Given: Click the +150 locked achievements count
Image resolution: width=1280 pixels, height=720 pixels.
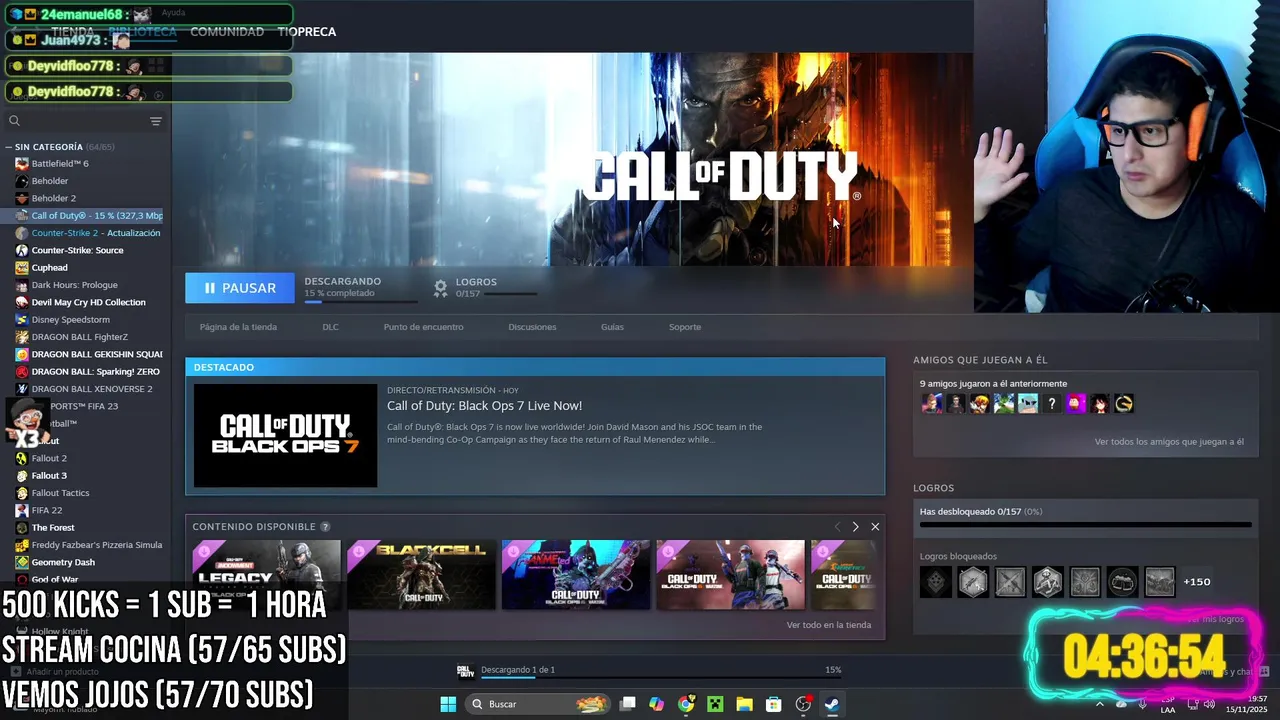Looking at the screenshot, I should tap(1197, 582).
